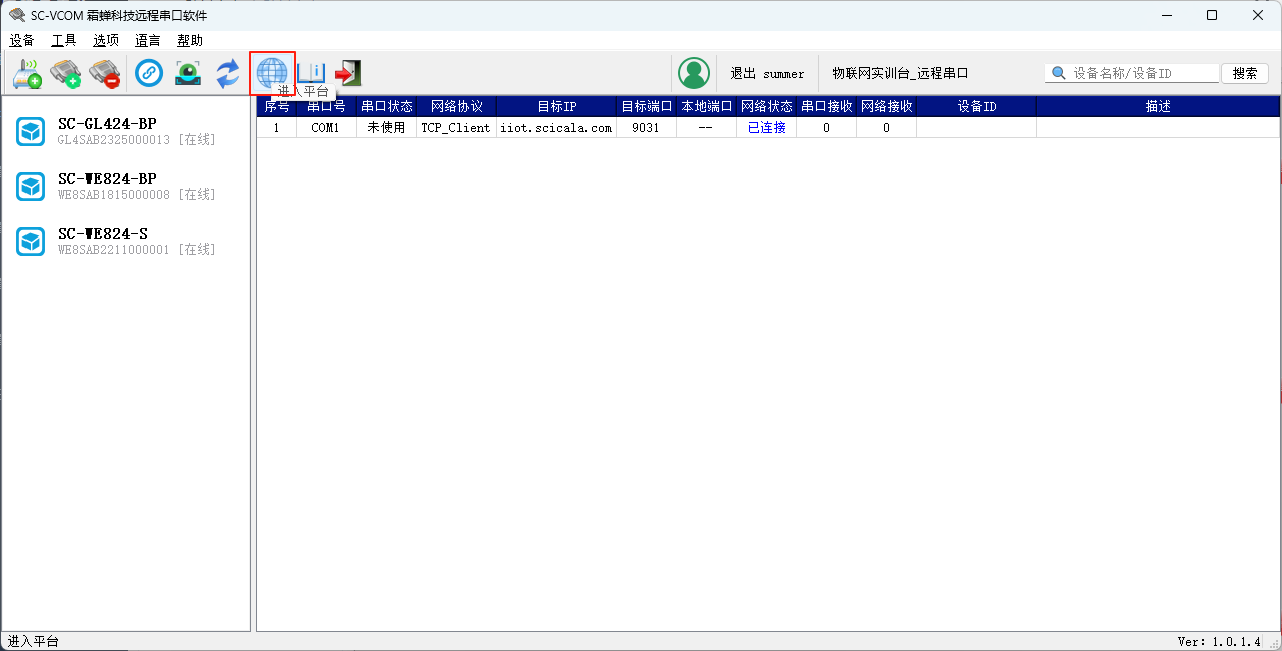This screenshot has height=651, width=1282.
Task: Open the blue info book icon
Action: (x=311, y=73)
